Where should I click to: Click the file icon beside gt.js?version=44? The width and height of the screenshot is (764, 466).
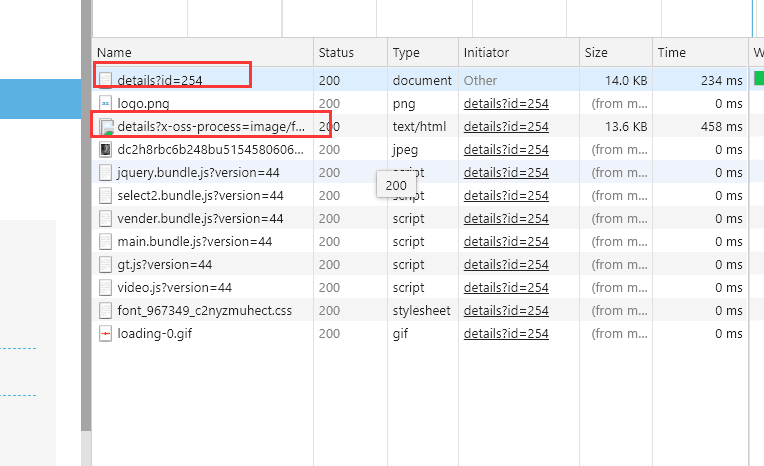(105, 264)
